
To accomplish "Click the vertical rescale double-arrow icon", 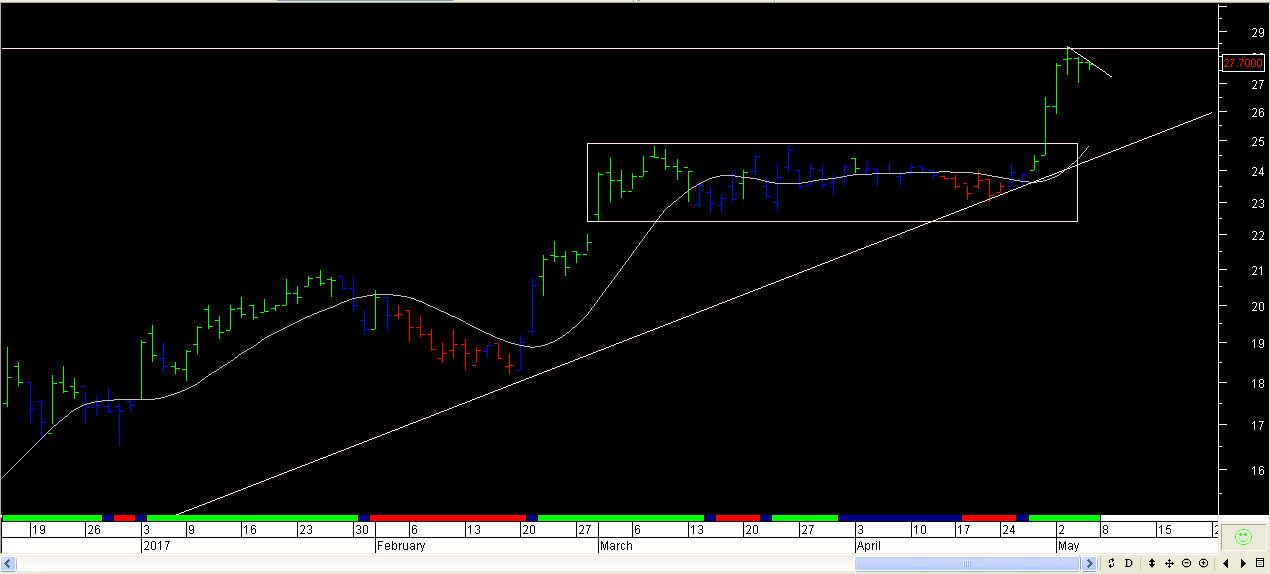I will (x=1152, y=563).
